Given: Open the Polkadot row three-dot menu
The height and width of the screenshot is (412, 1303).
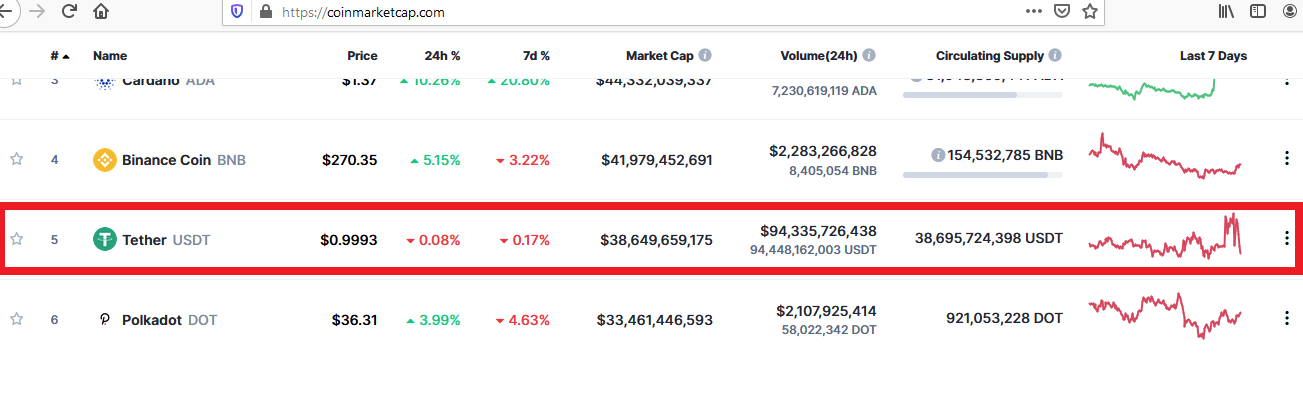Looking at the screenshot, I should point(1286,318).
